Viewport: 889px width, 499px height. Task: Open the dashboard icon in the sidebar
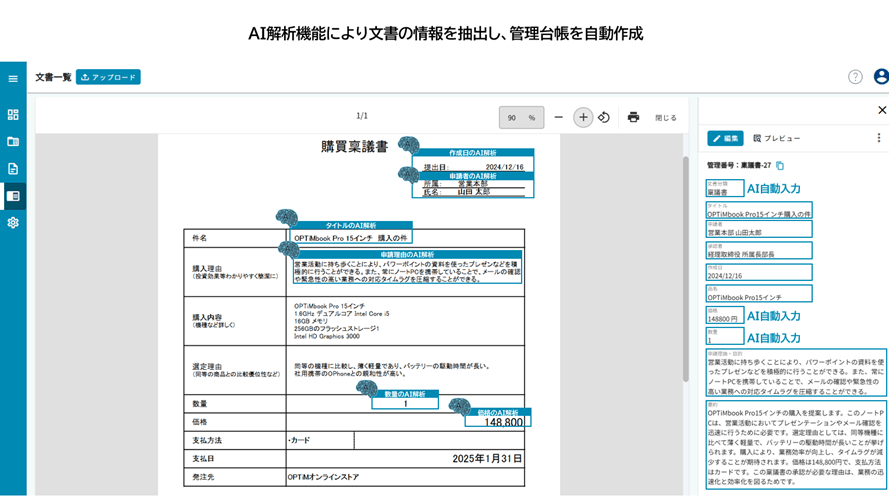[13, 115]
